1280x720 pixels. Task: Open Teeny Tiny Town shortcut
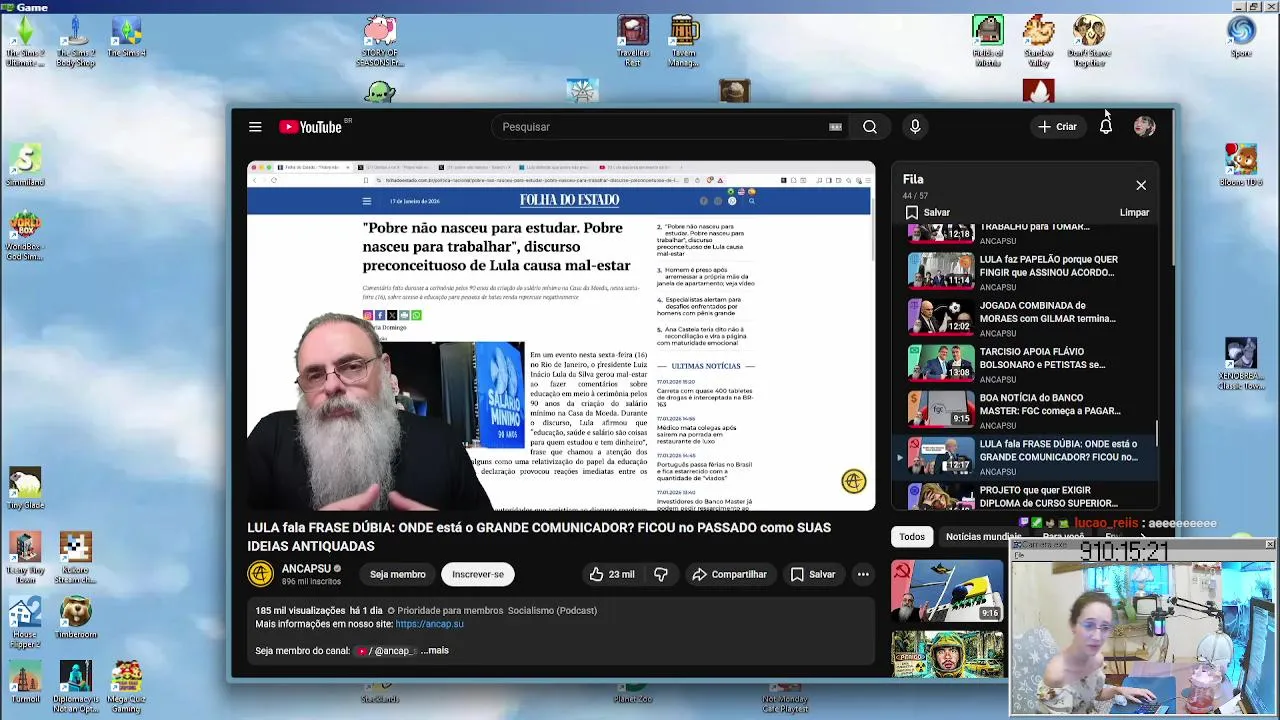pos(25,558)
